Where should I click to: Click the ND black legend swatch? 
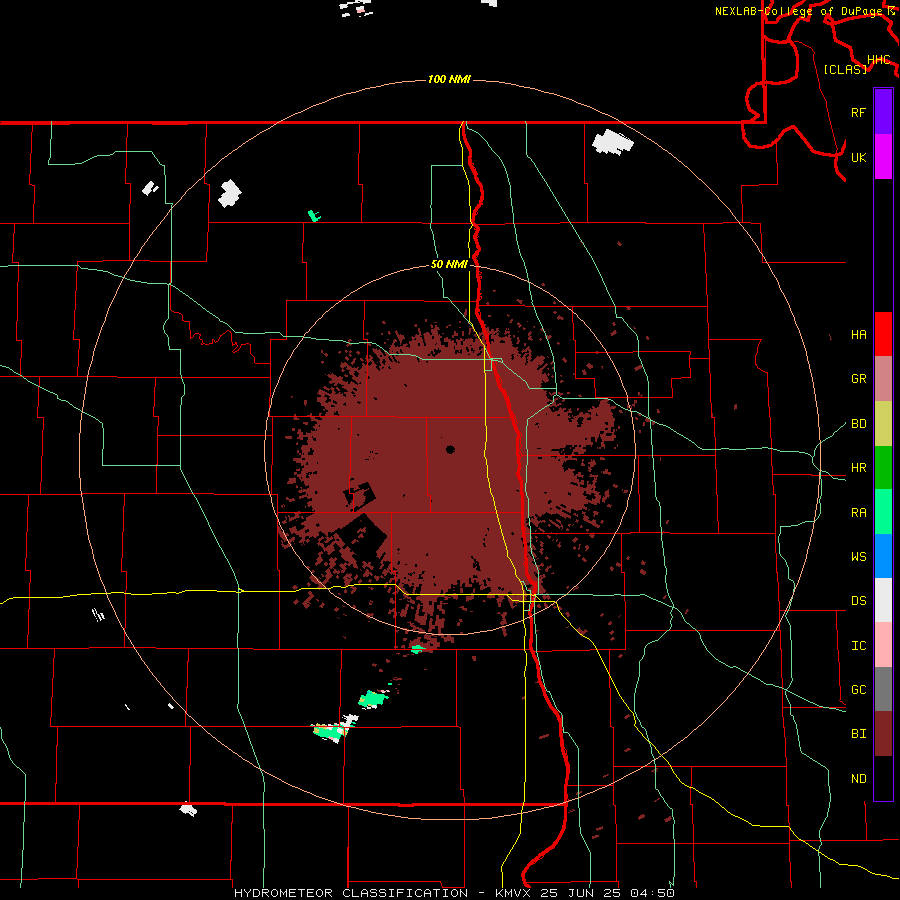coord(883,778)
